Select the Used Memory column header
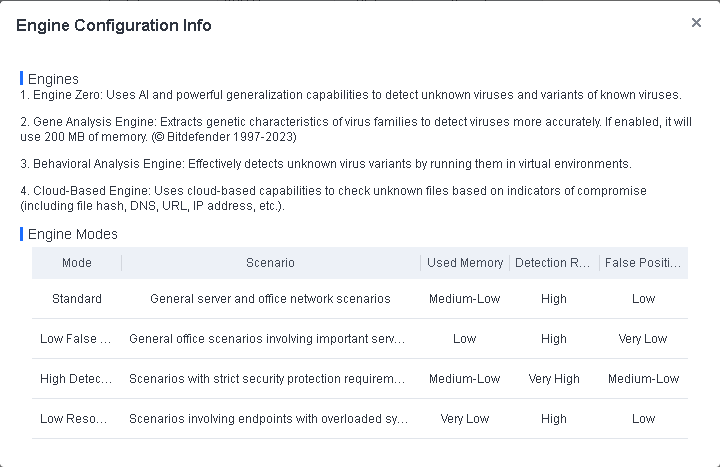This screenshot has width=720, height=467. tap(465, 263)
